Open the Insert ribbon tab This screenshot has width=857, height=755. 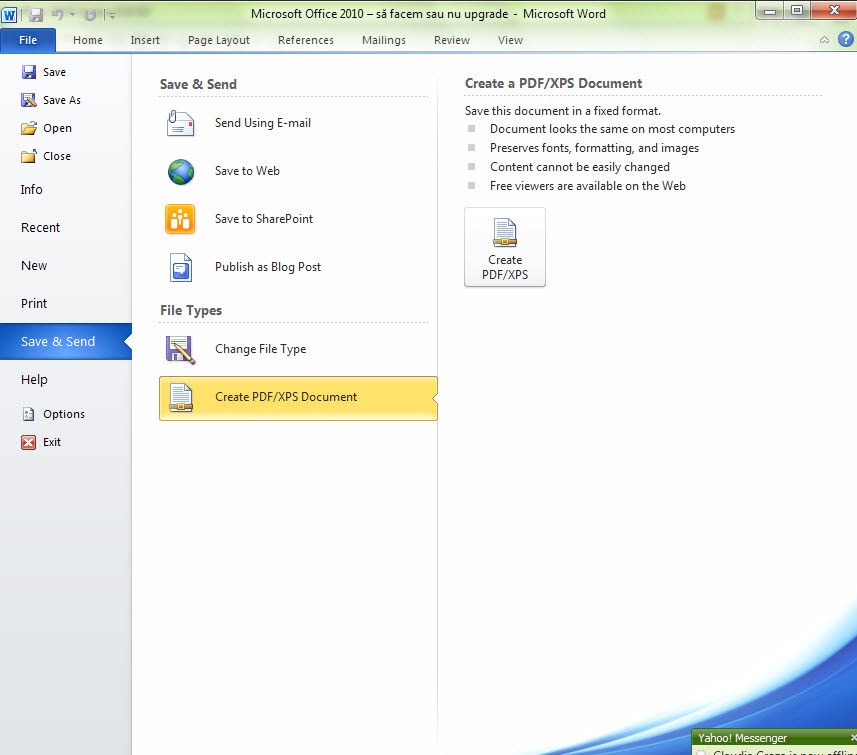[x=145, y=40]
